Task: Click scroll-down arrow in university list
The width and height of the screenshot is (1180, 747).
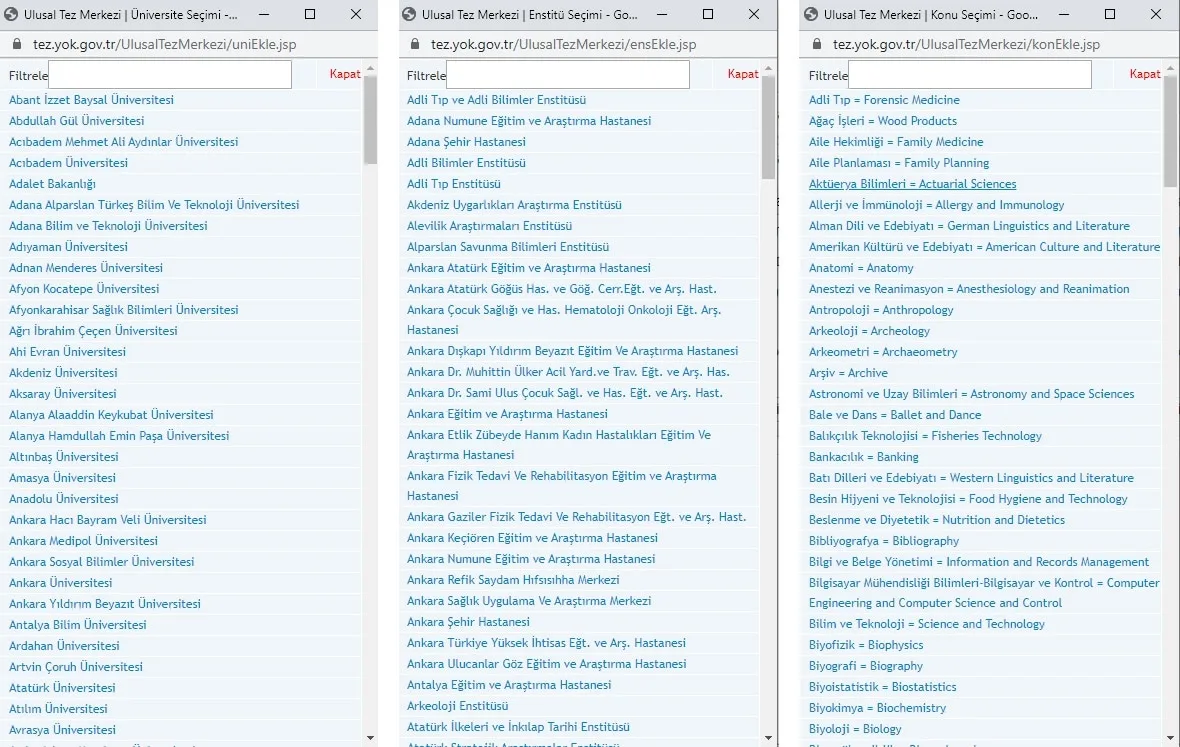Action: point(370,738)
